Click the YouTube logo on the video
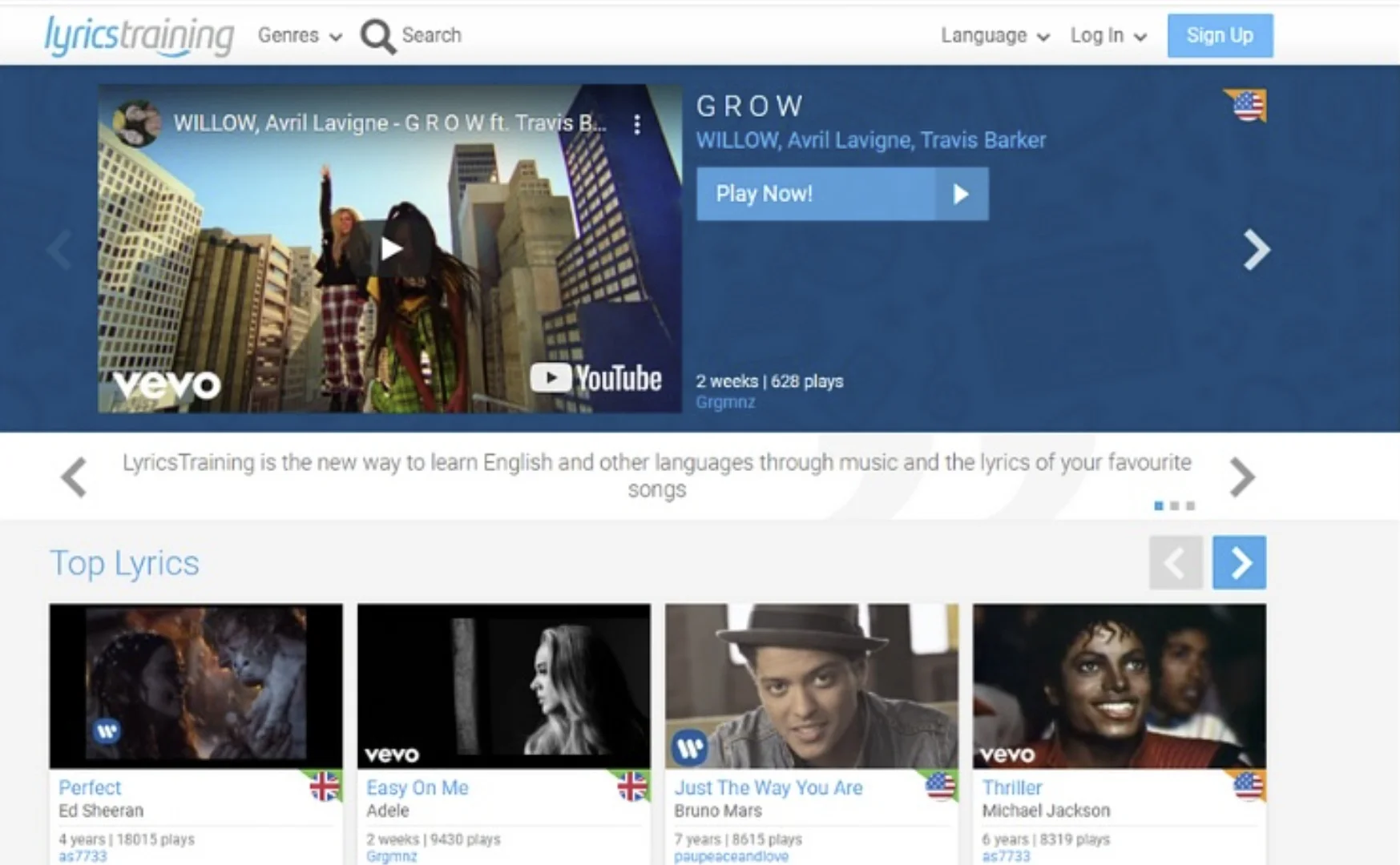The width and height of the screenshot is (1400, 865). tap(596, 379)
